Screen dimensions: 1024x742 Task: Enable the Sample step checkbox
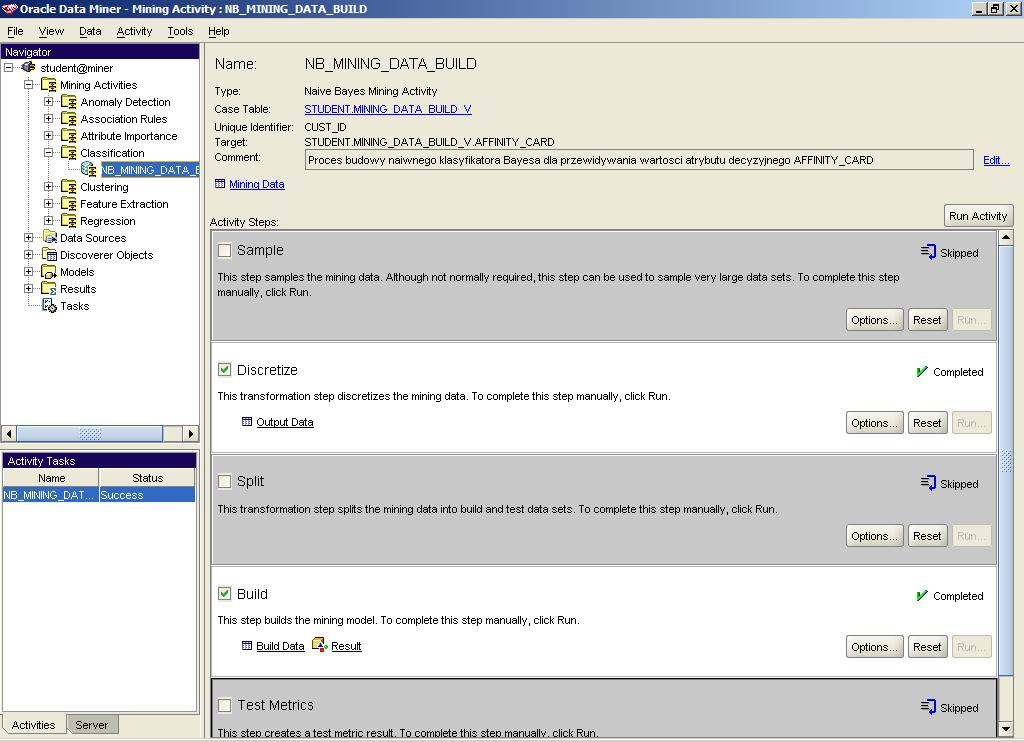[225, 250]
